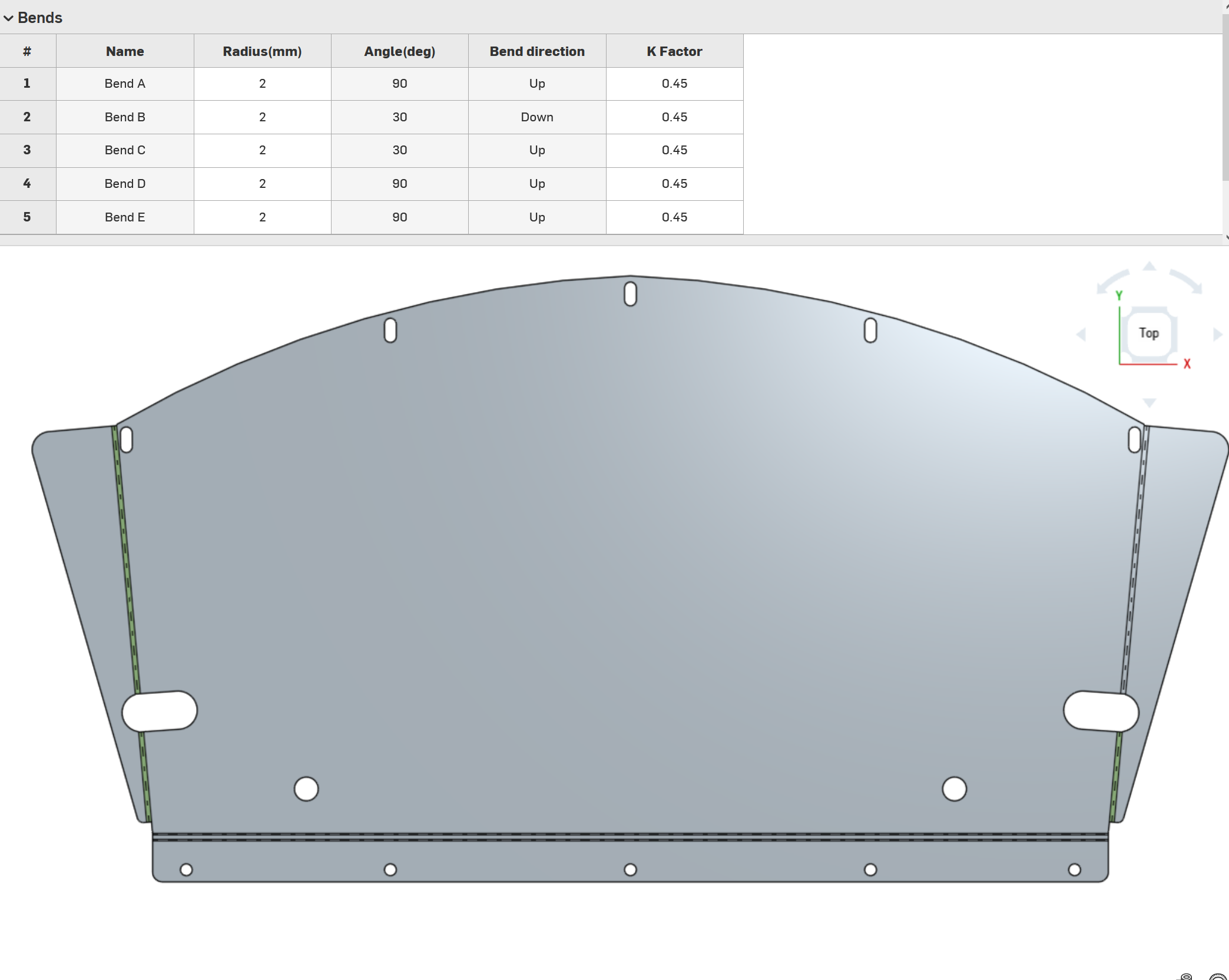Change Bend E direction cell showing Up
This screenshot has width=1229, height=980.
537,217
